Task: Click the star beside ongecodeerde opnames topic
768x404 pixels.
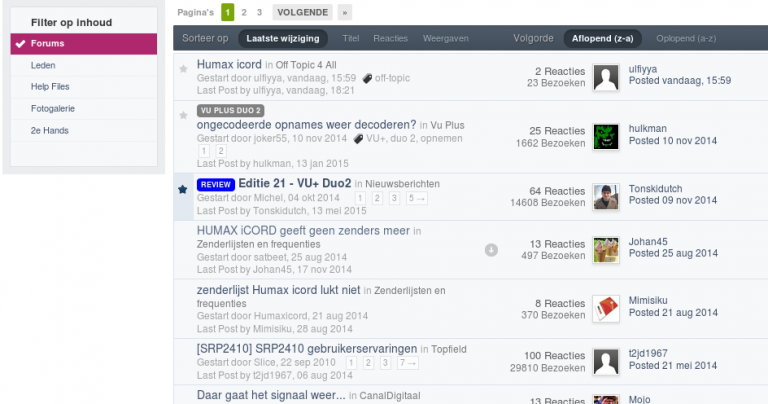Action: point(183,116)
